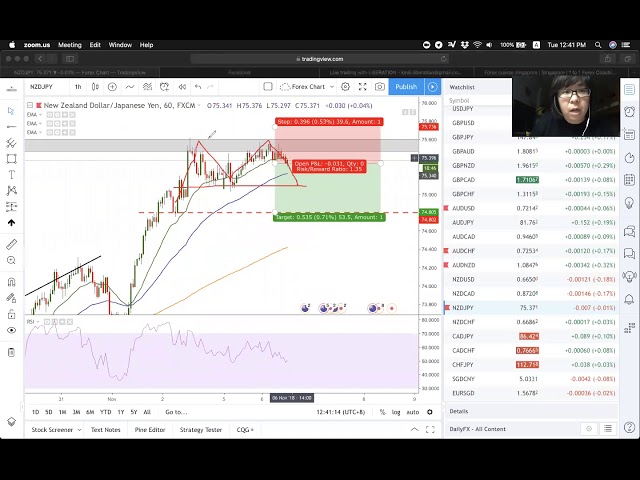Open chart settings gear icon
Screen dimensions: 640x480
click(x=346, y=87)
